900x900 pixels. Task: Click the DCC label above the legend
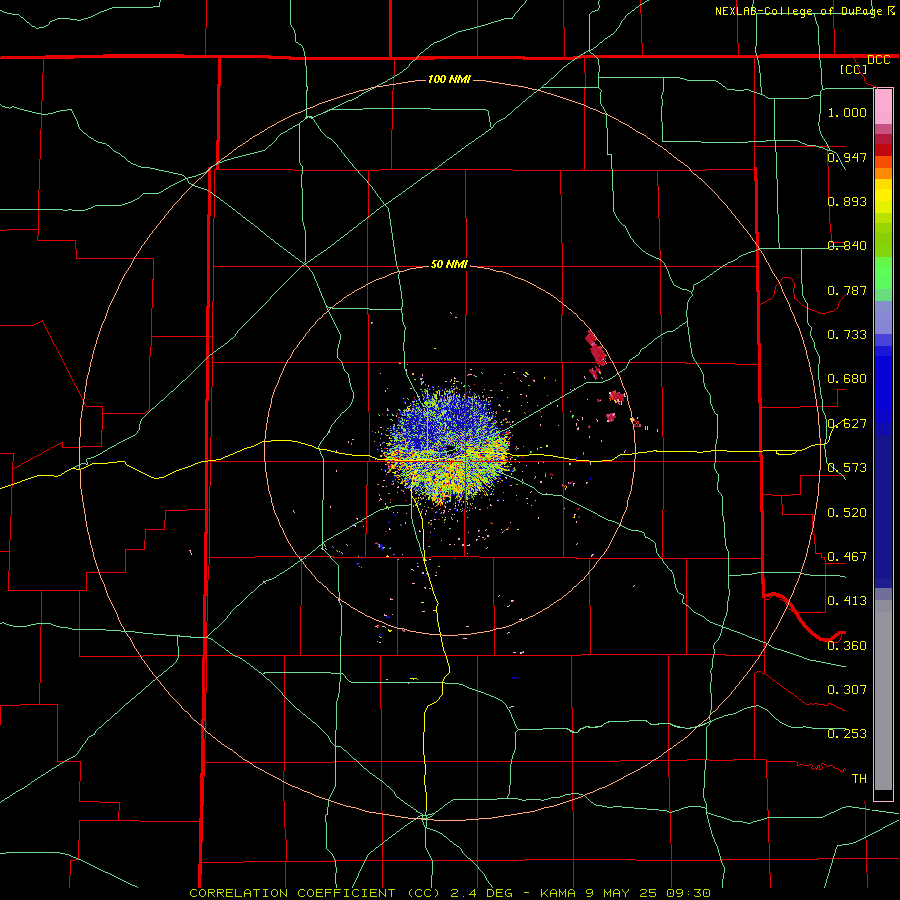878,60
